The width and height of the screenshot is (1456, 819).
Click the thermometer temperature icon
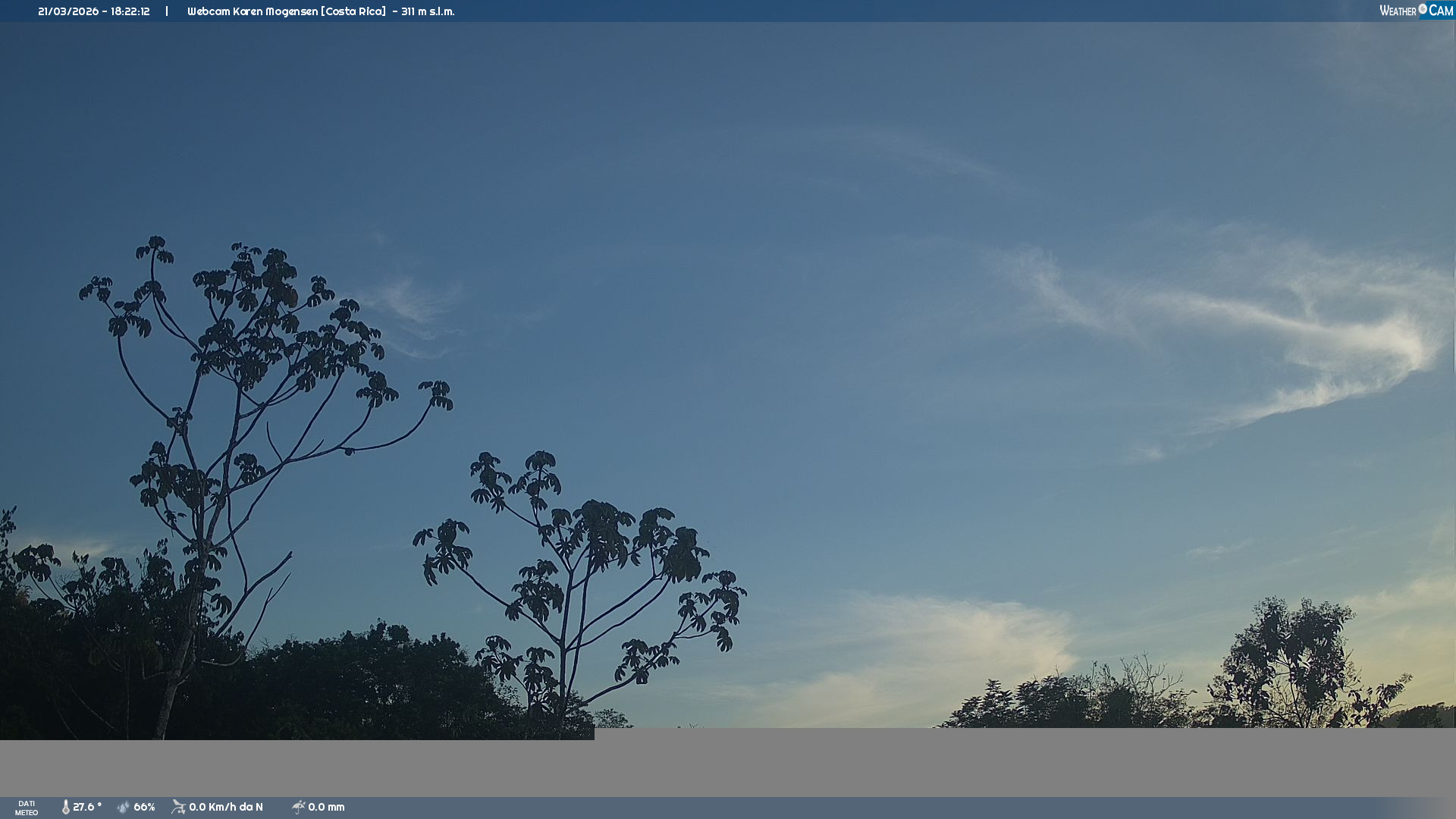coord(66,807)
